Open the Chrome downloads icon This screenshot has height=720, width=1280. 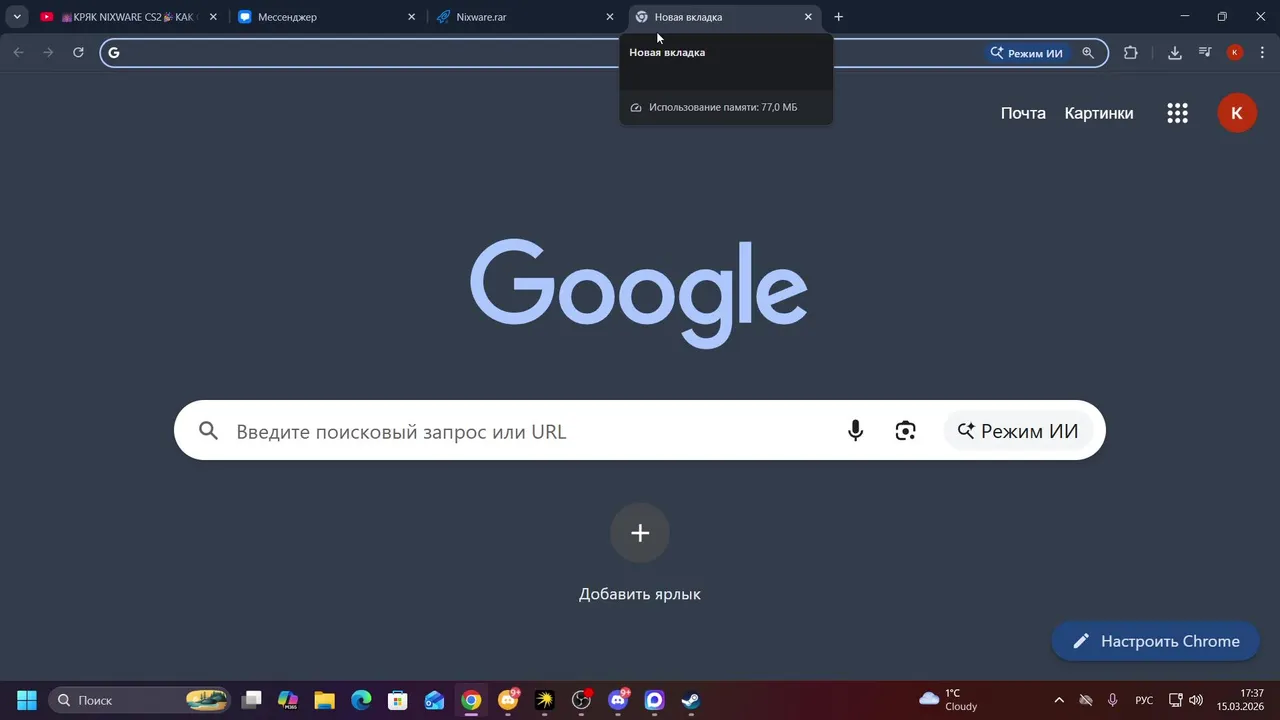pos(1175,53)
